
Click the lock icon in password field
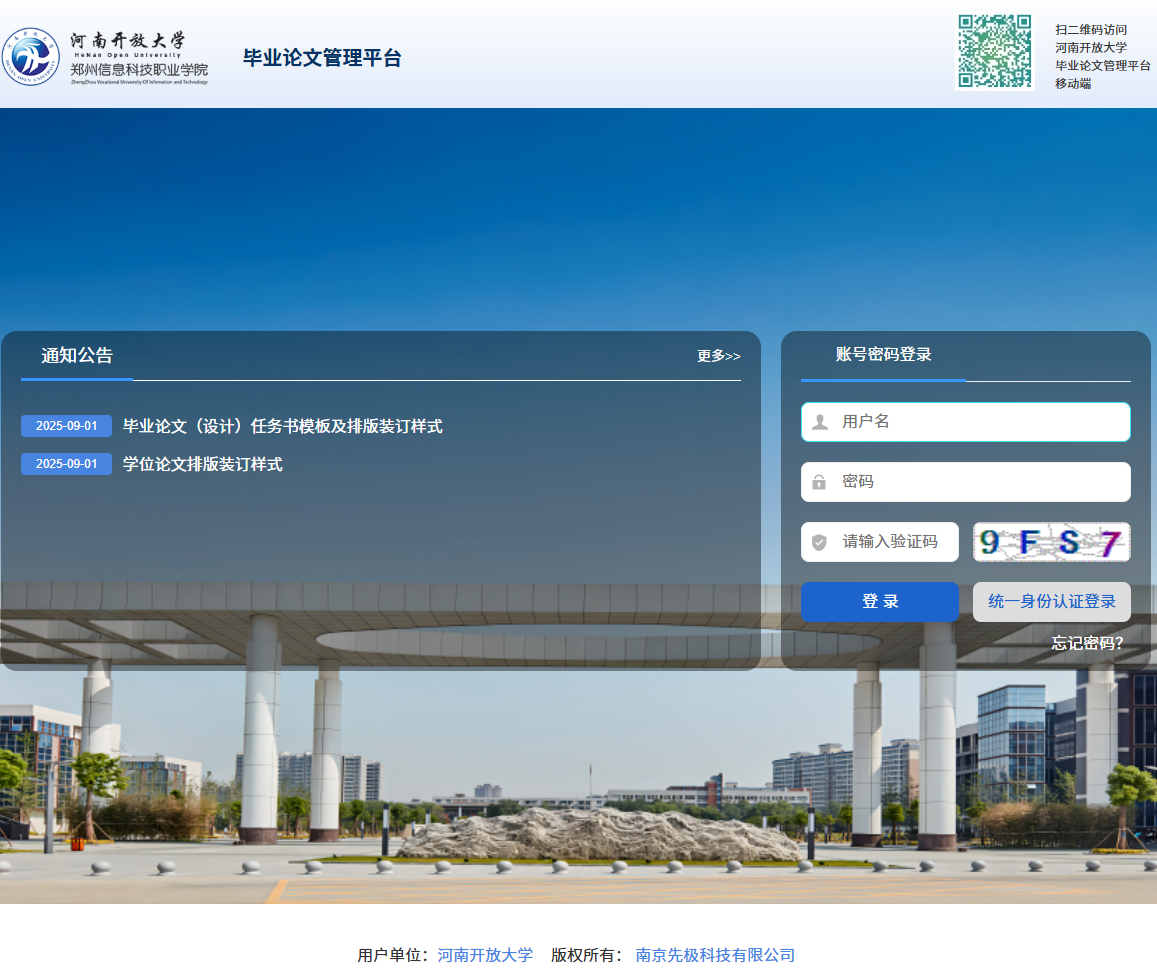pyautogui.click(x=819, y=482)
